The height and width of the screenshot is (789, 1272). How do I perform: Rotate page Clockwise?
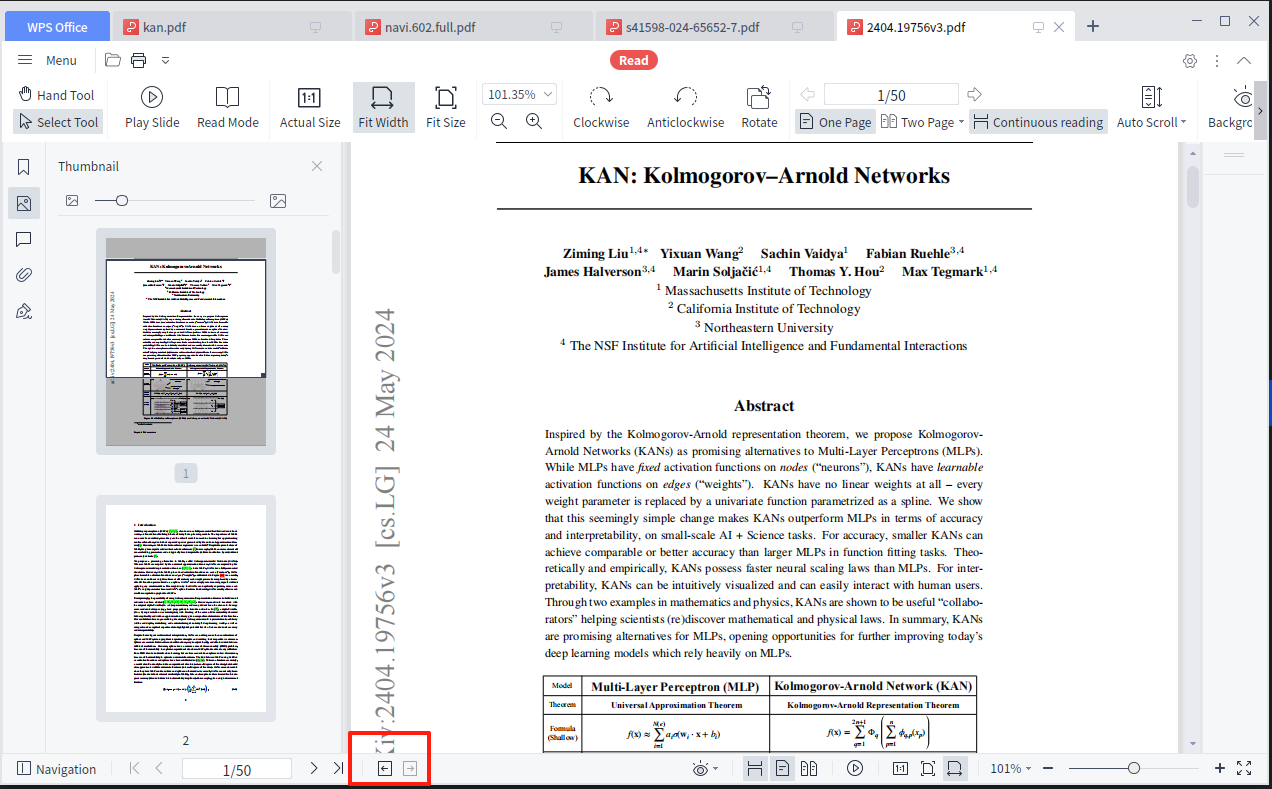601,108
